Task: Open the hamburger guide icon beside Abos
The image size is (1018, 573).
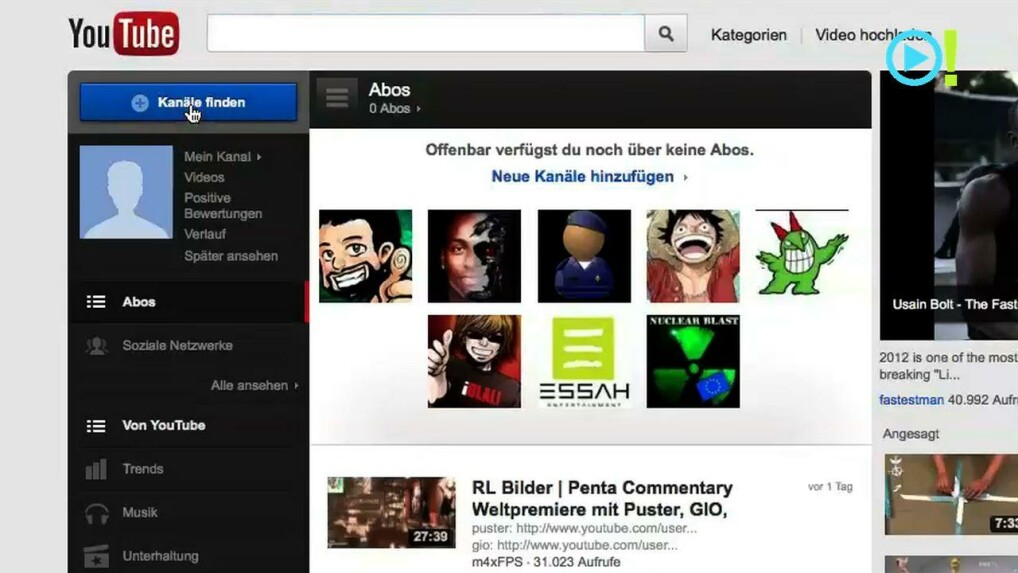Action: point(337,97)
